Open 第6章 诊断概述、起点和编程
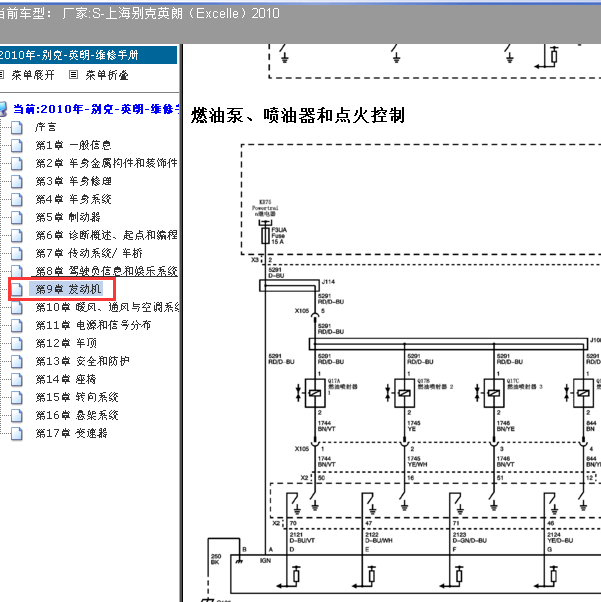This screenshot has width=601, height=602. (x=106, y=235)
